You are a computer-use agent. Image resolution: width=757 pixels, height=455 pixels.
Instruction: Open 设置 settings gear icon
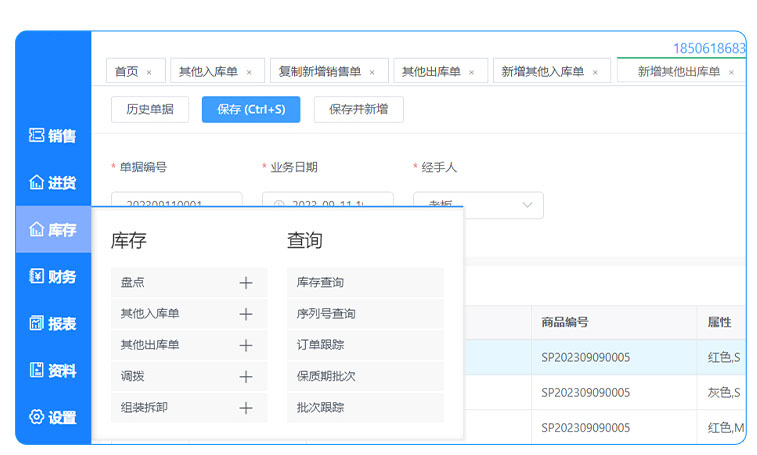[37, 417]
